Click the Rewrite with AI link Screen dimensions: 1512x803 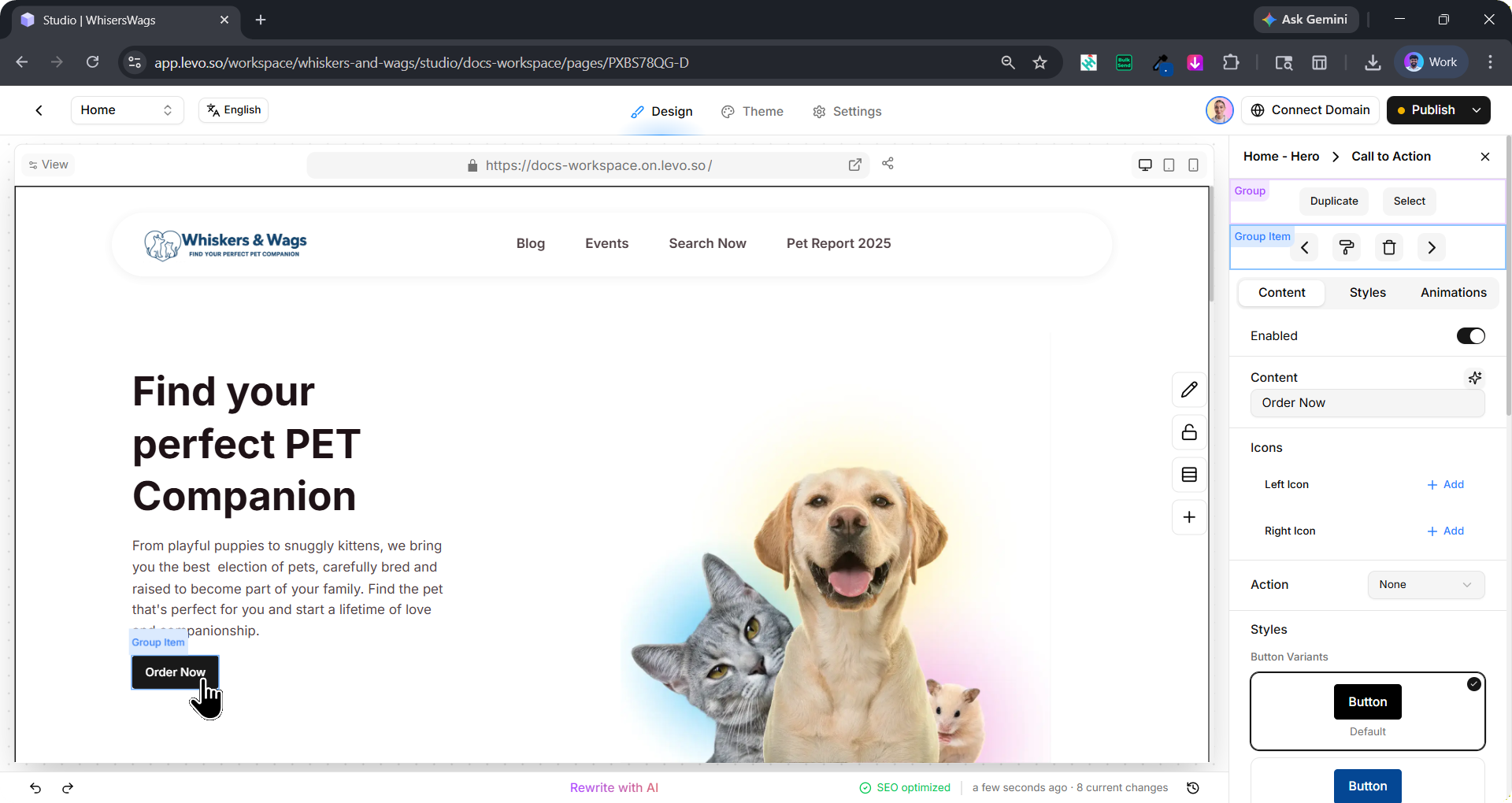tap(614, 788)
